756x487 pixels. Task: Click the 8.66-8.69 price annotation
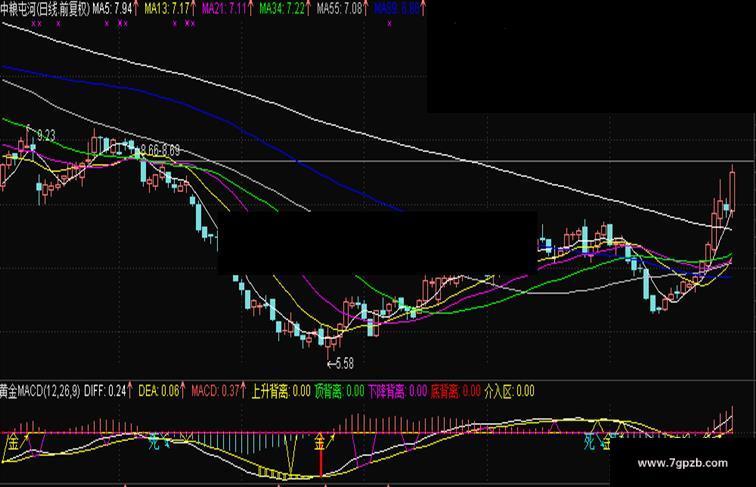pyautogui.click(x=160, y=150)
